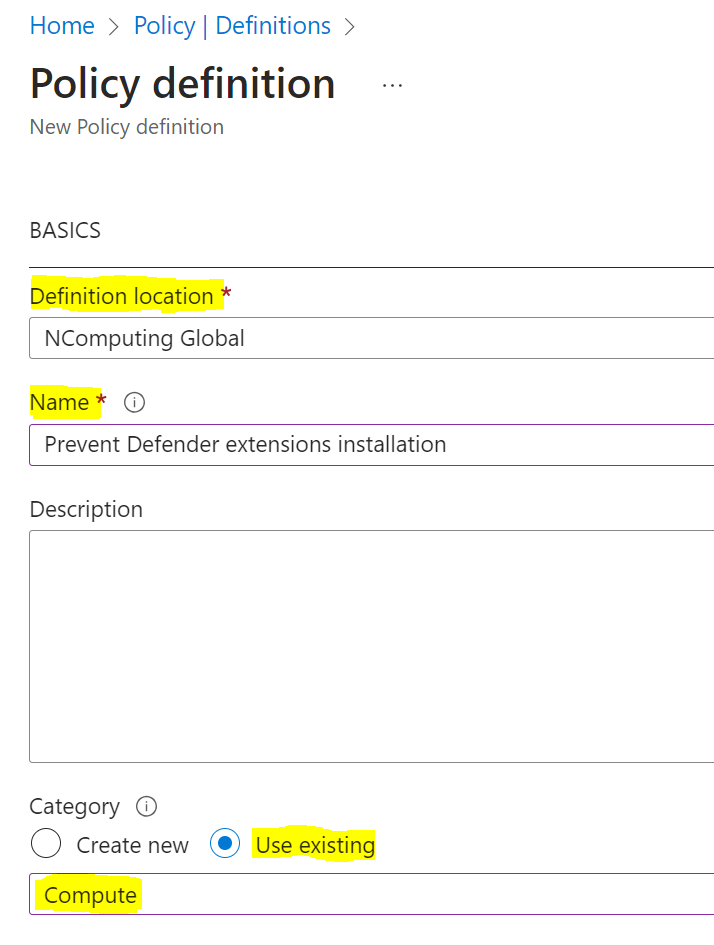
Task: Click inside the empty Description text area
Action: [372, 646]
